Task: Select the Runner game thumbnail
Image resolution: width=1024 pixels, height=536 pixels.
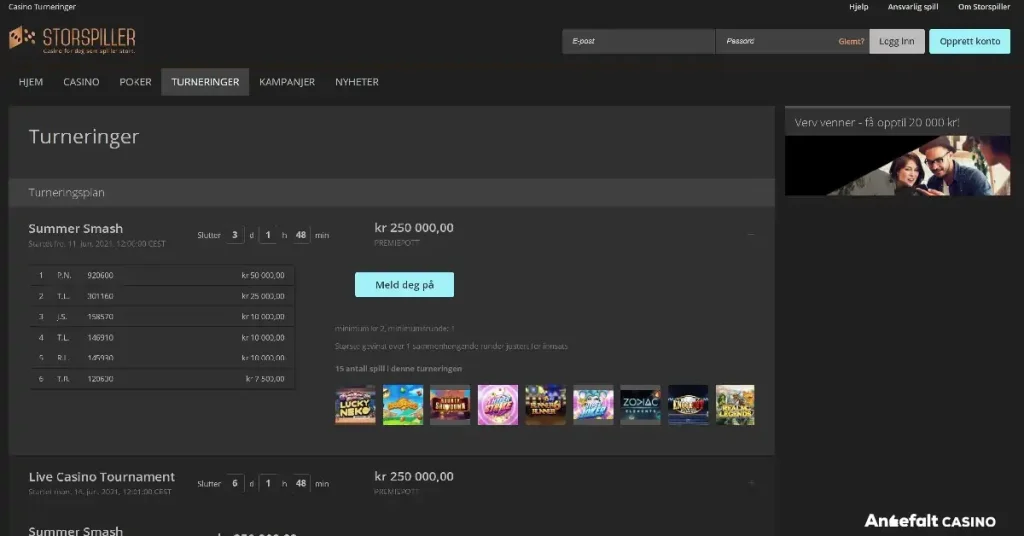Action: click(545, 405)
